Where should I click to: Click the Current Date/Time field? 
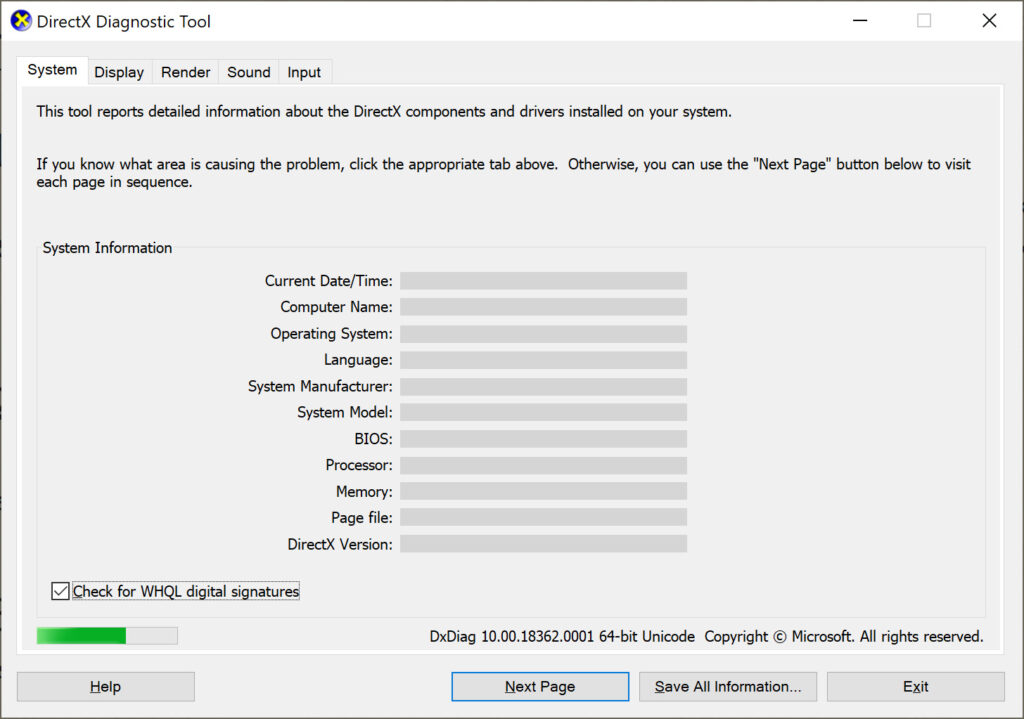pos(543,280)
